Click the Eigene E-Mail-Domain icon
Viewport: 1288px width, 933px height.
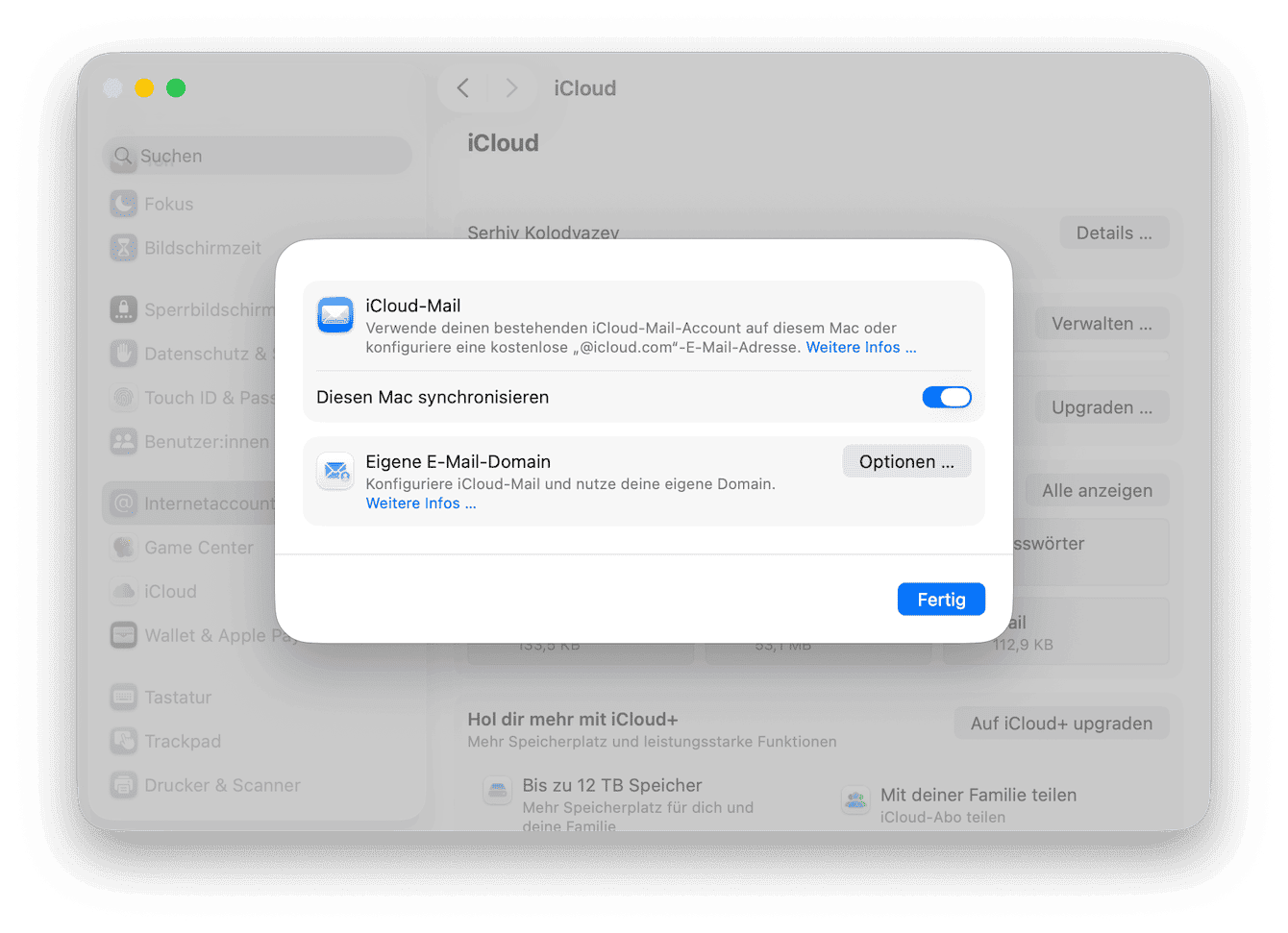pyautogui.click(x=335, y=471)
